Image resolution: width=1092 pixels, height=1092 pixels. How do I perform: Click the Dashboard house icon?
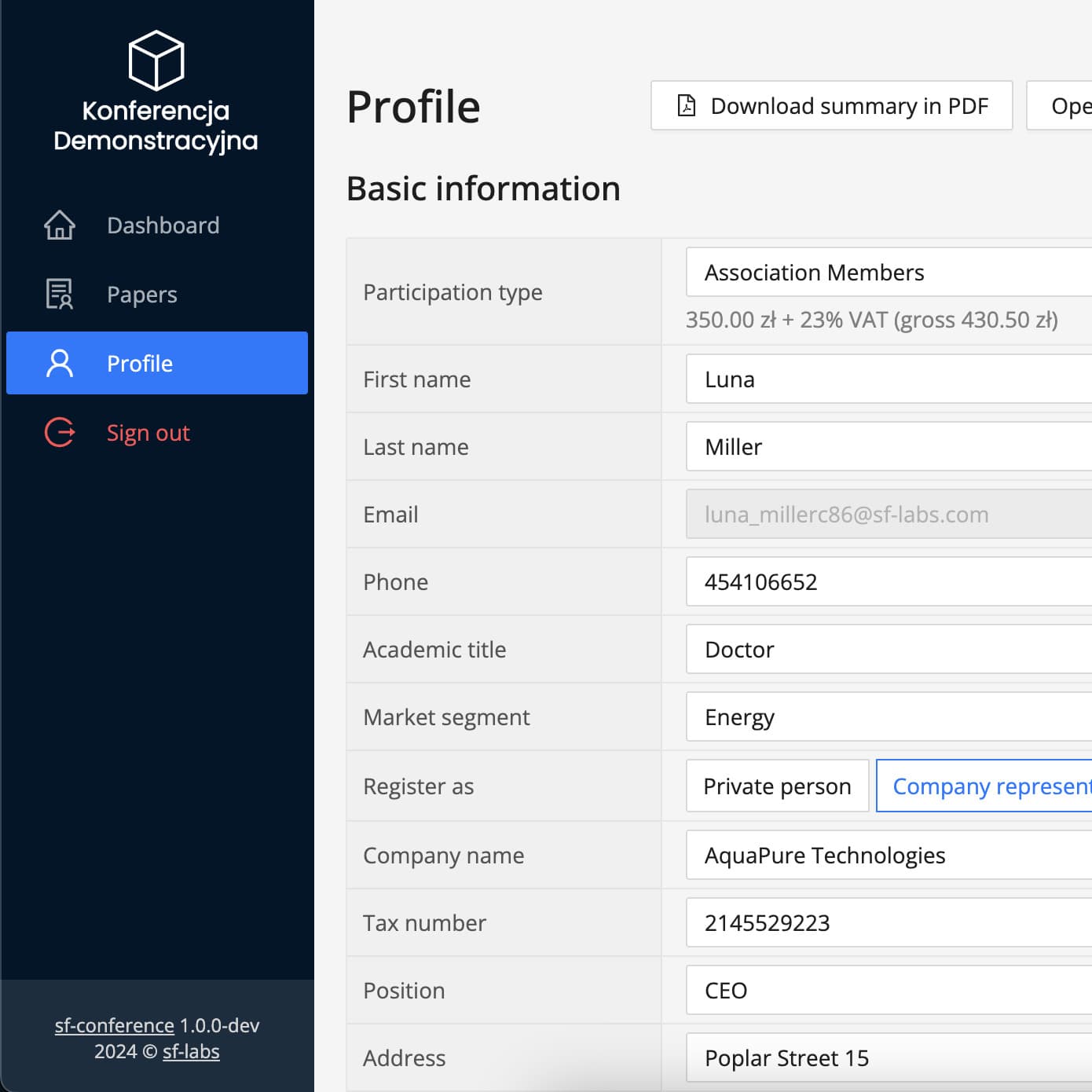click(60, 225)
